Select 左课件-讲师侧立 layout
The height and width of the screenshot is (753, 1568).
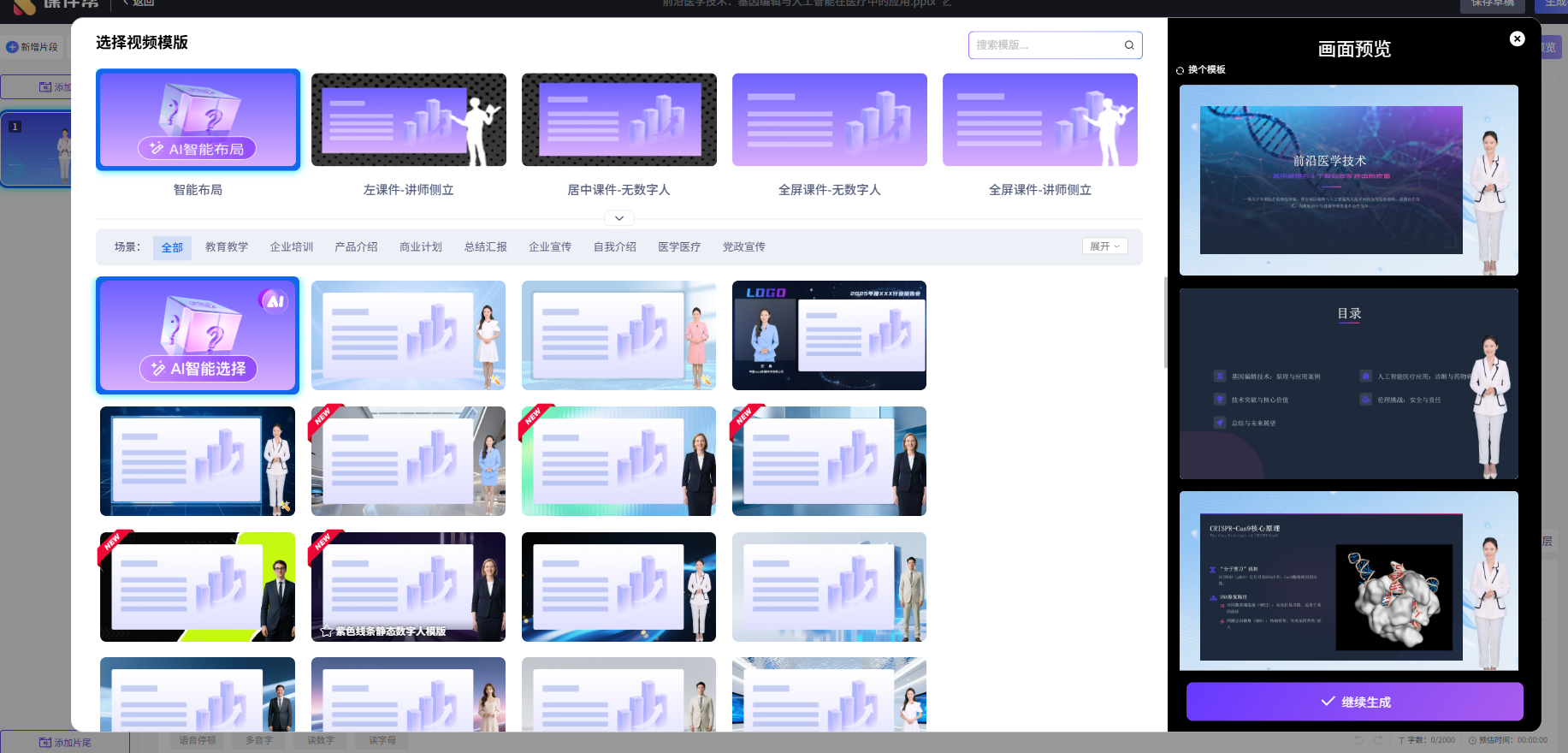point(408,120)
